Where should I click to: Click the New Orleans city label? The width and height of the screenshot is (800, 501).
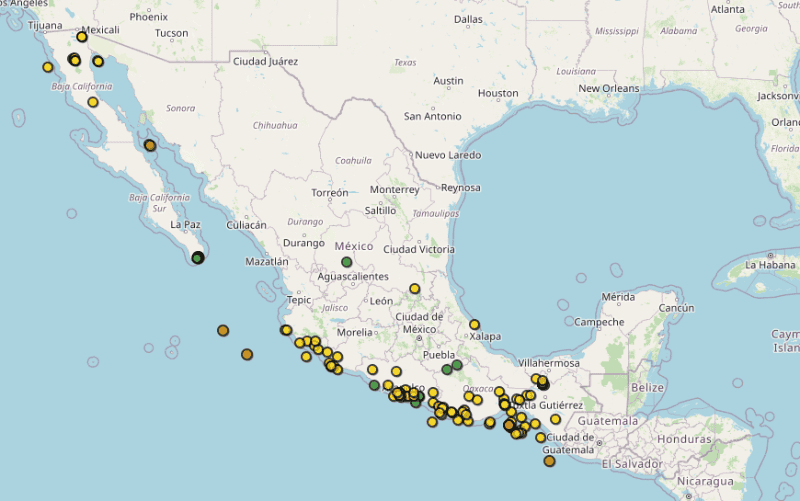[608, 88]
